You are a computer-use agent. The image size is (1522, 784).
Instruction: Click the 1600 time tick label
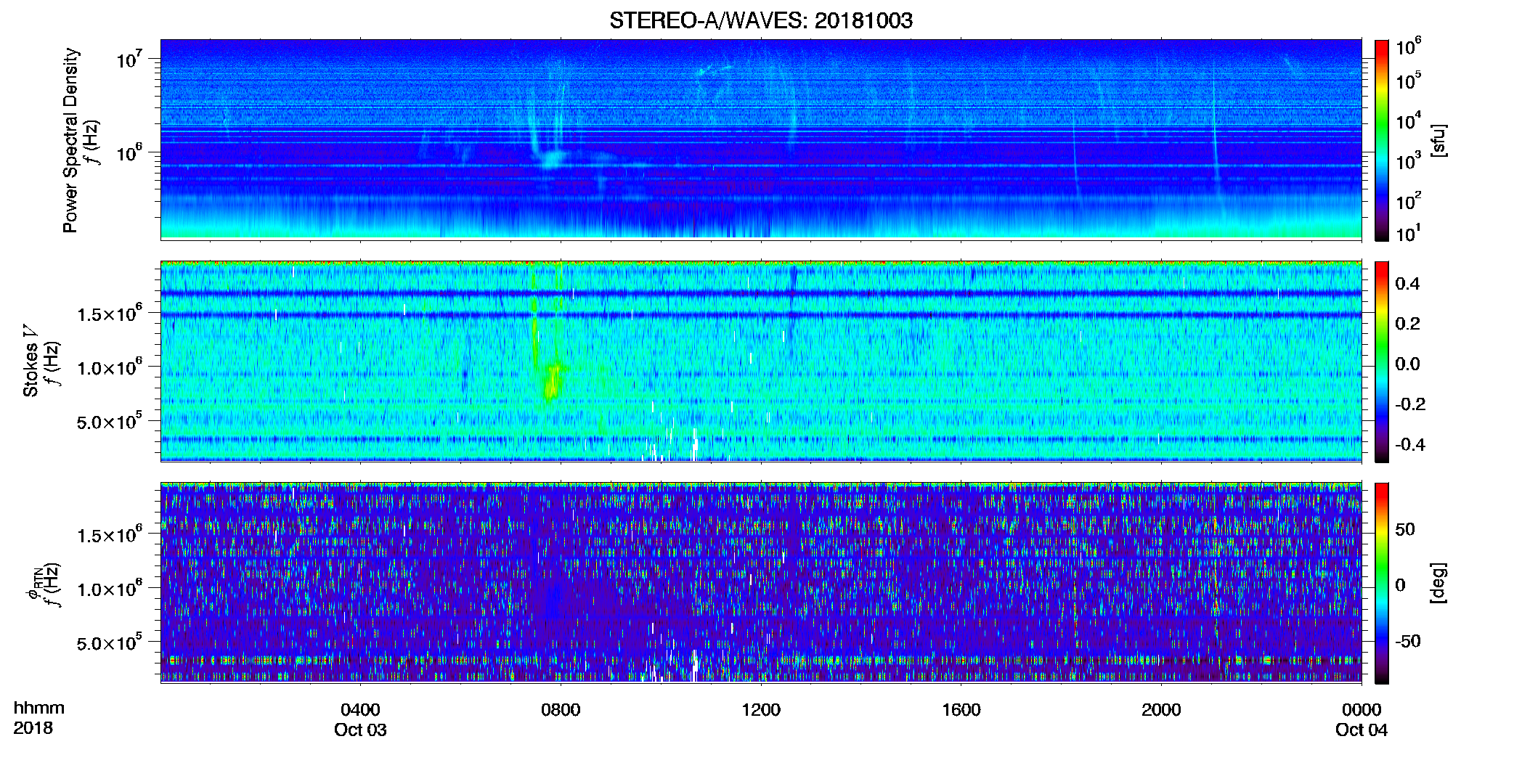tap(961, 710)
